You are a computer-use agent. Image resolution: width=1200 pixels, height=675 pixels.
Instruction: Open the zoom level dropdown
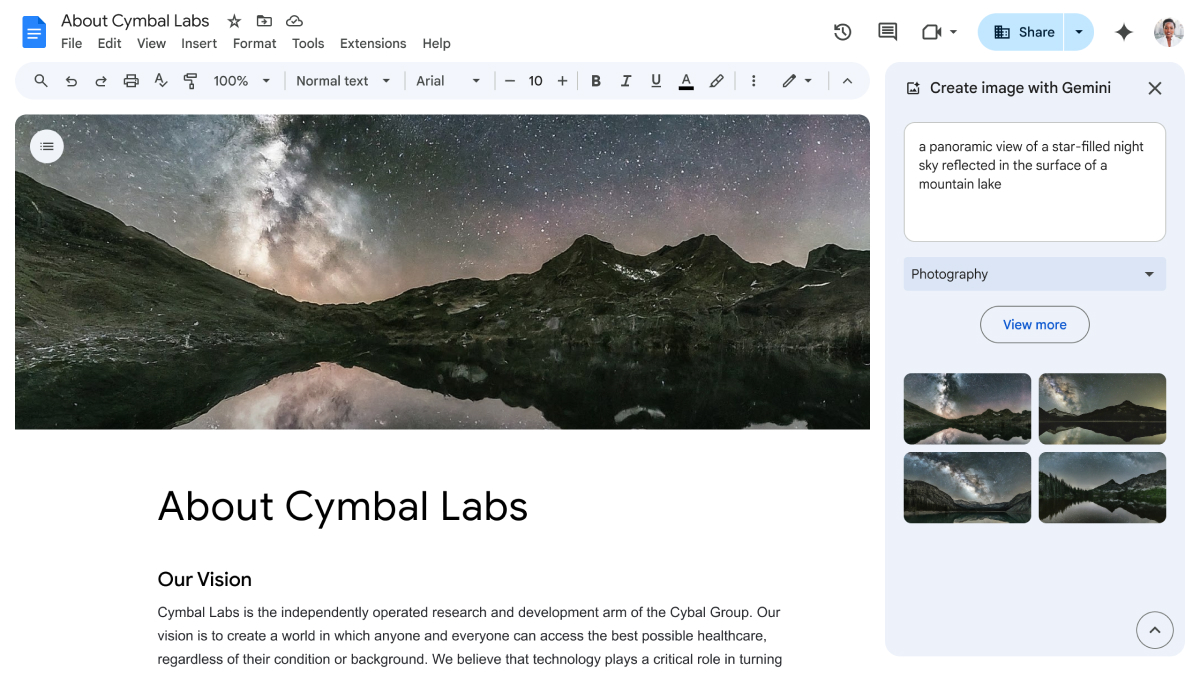[x=240, y=80]
